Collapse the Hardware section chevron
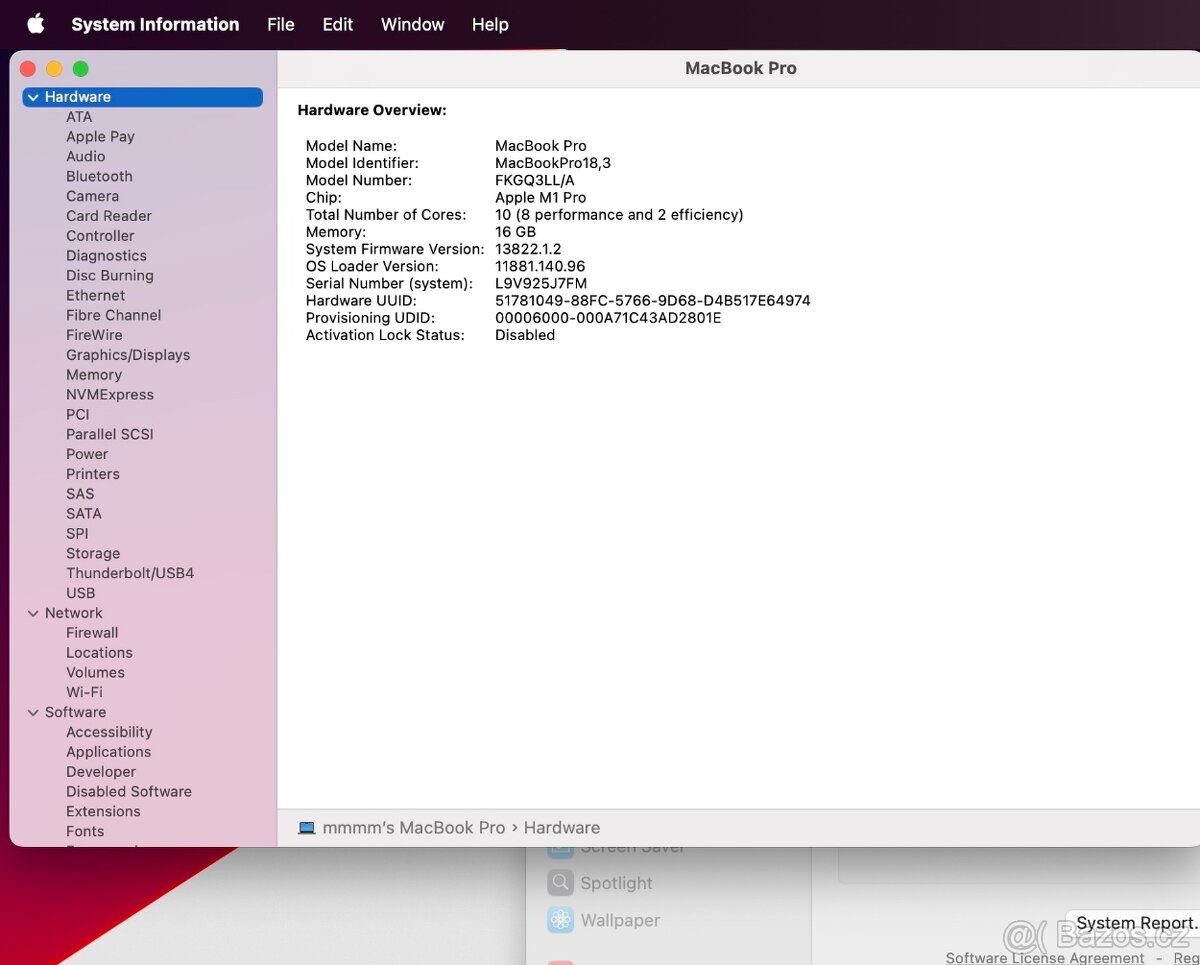1200x965 pixels. [x=33, y=97]
